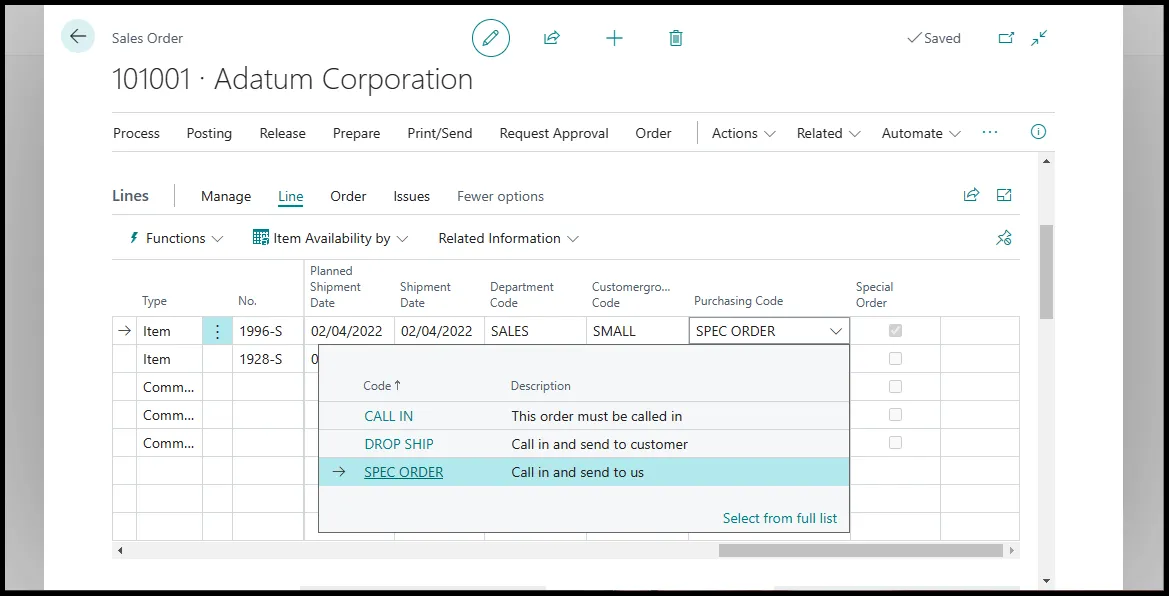Select the Line tab in Lines
Viewport: 1169px width, 596px height.
coord(291,196)
